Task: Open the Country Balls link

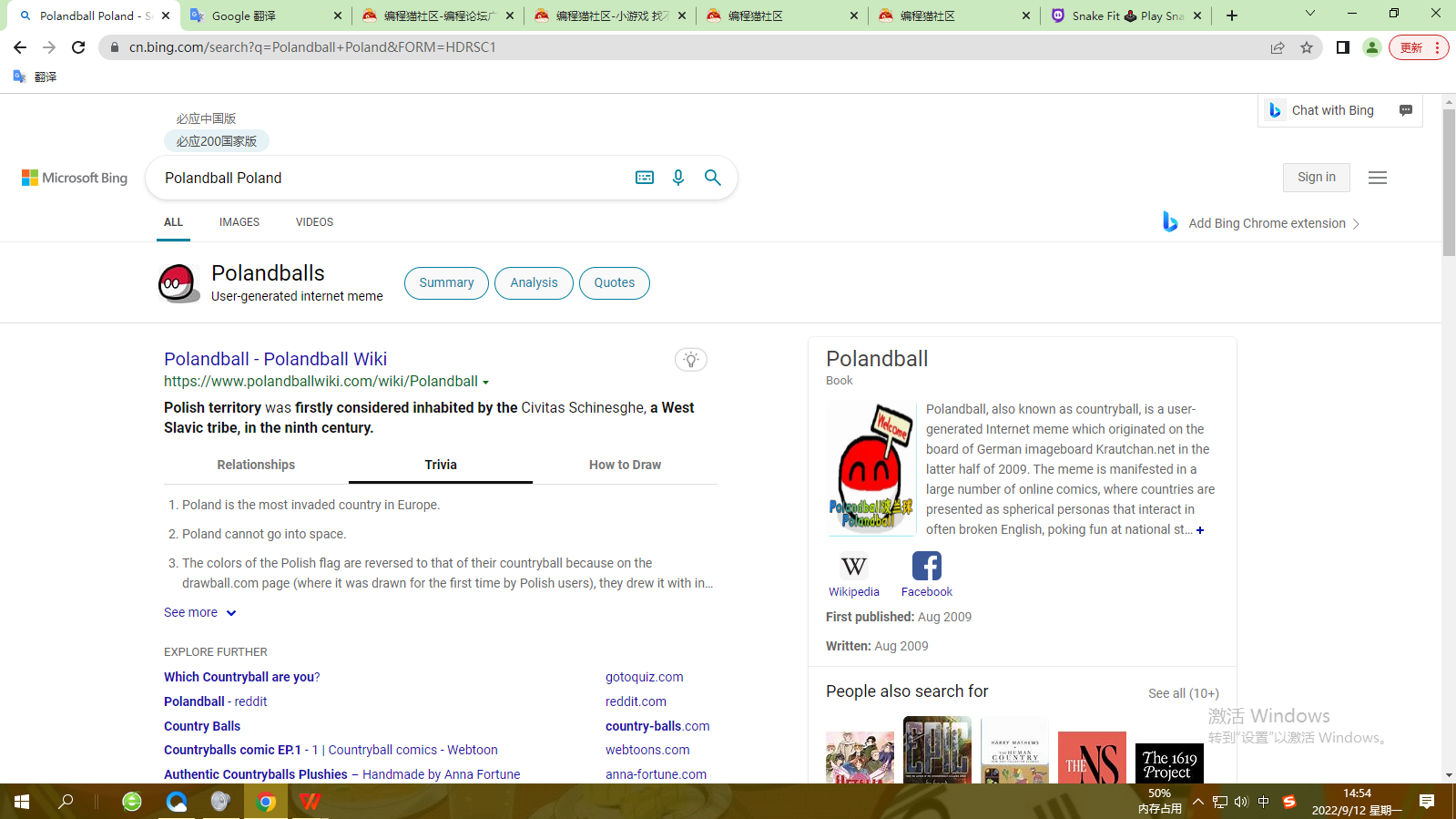Action: click(202, 726)
